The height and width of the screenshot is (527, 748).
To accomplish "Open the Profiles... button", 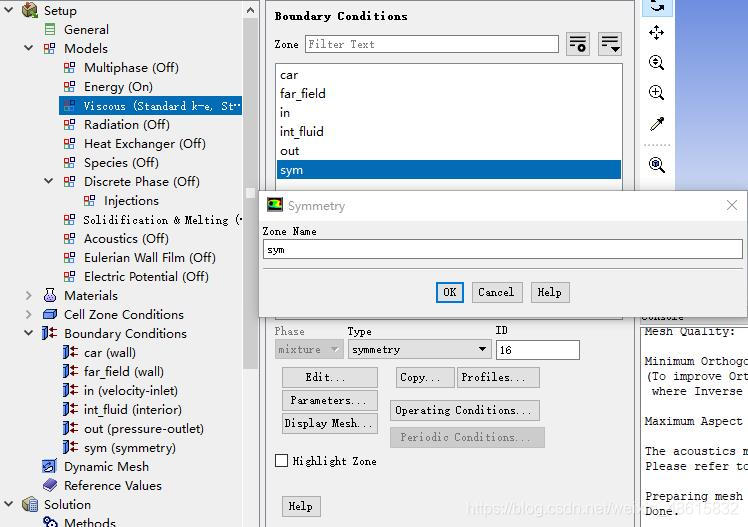I will pyautogui.click(x=499, y=377).
